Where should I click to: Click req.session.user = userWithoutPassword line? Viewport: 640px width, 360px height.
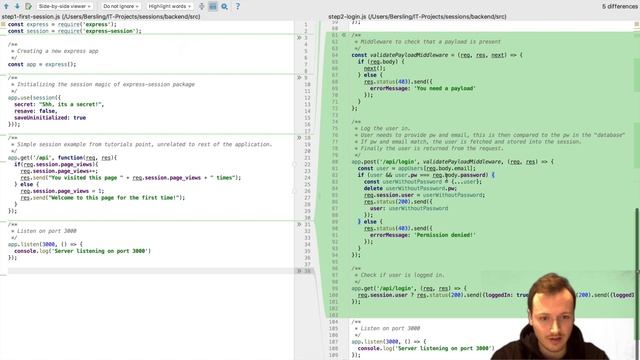424,195
